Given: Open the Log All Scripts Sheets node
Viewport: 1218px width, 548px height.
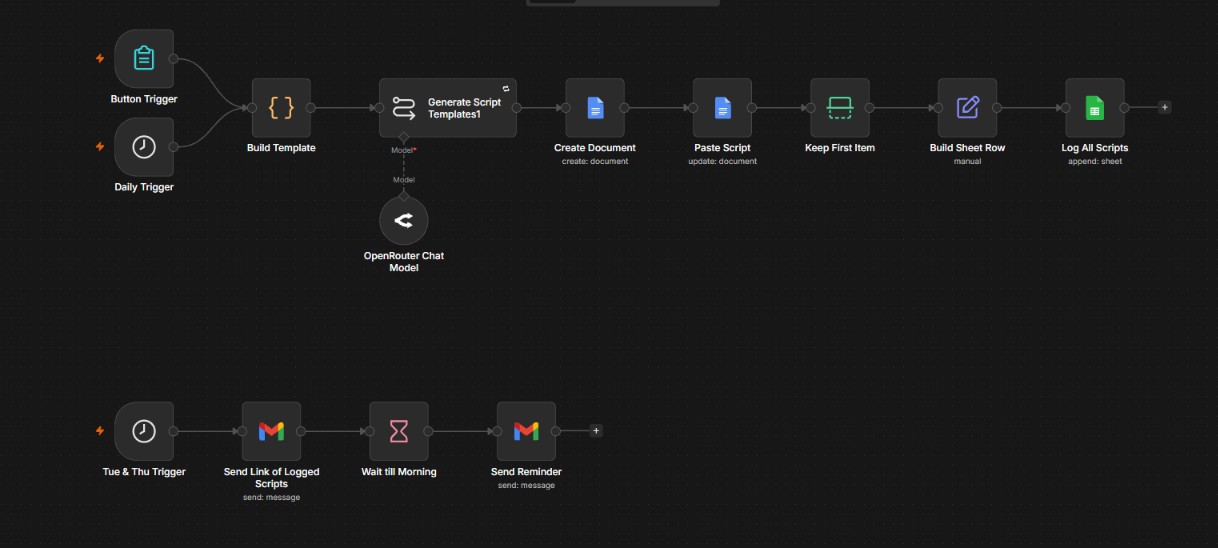Looking at the screenshot, I should point(1094,107).
